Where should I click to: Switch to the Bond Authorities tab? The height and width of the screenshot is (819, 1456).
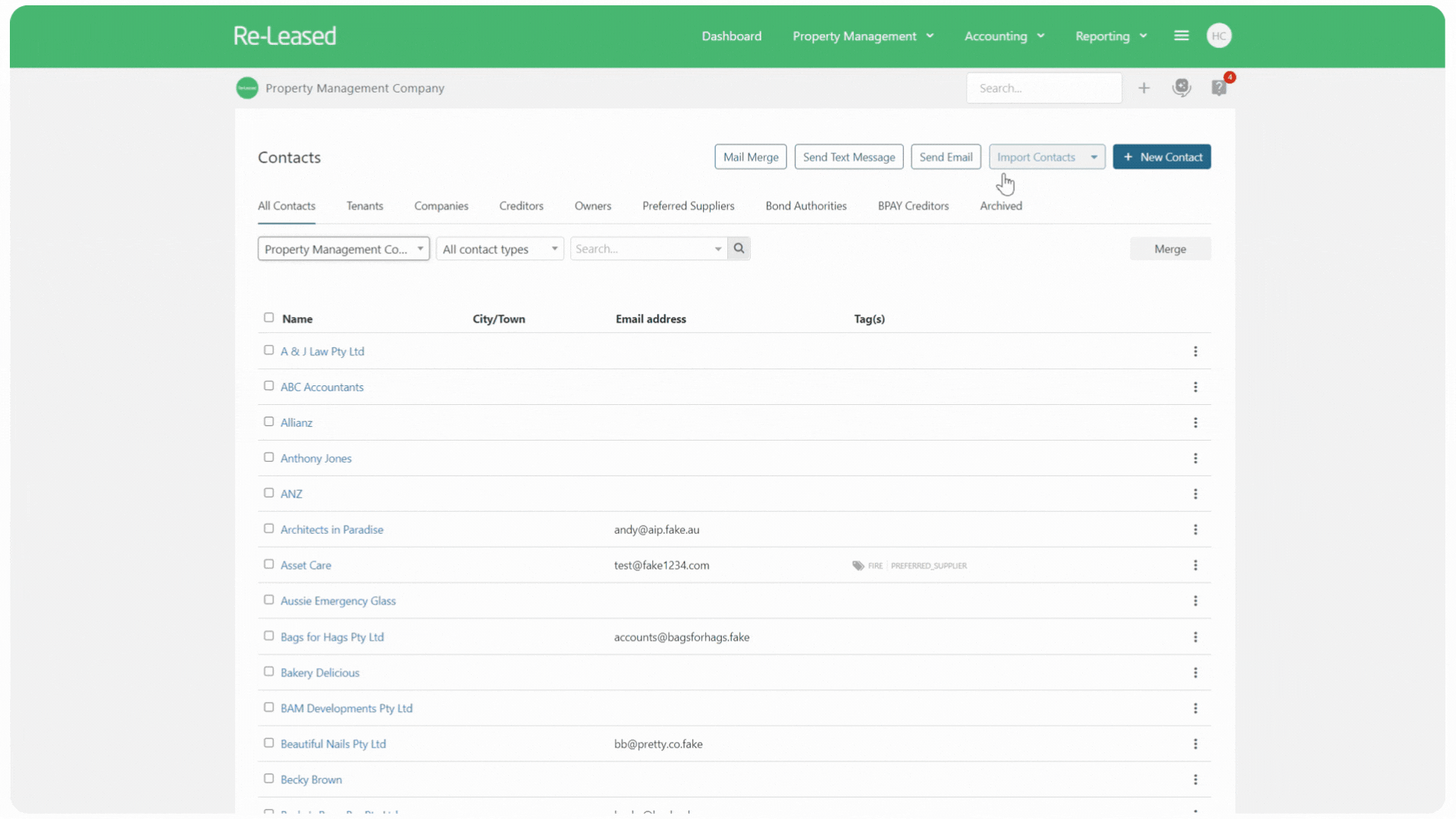(805, 206)
